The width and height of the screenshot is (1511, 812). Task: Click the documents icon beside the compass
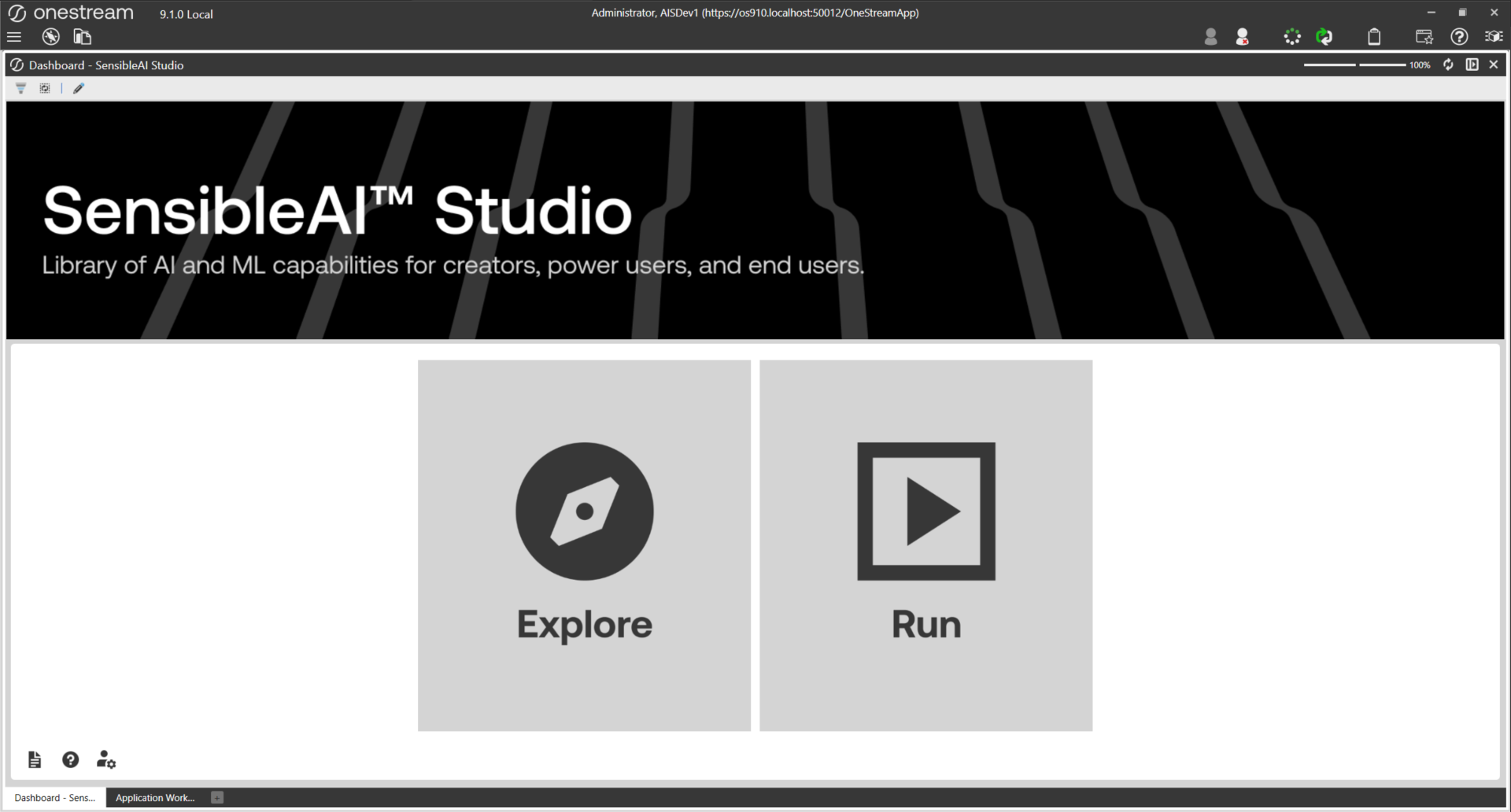(82, 37)
